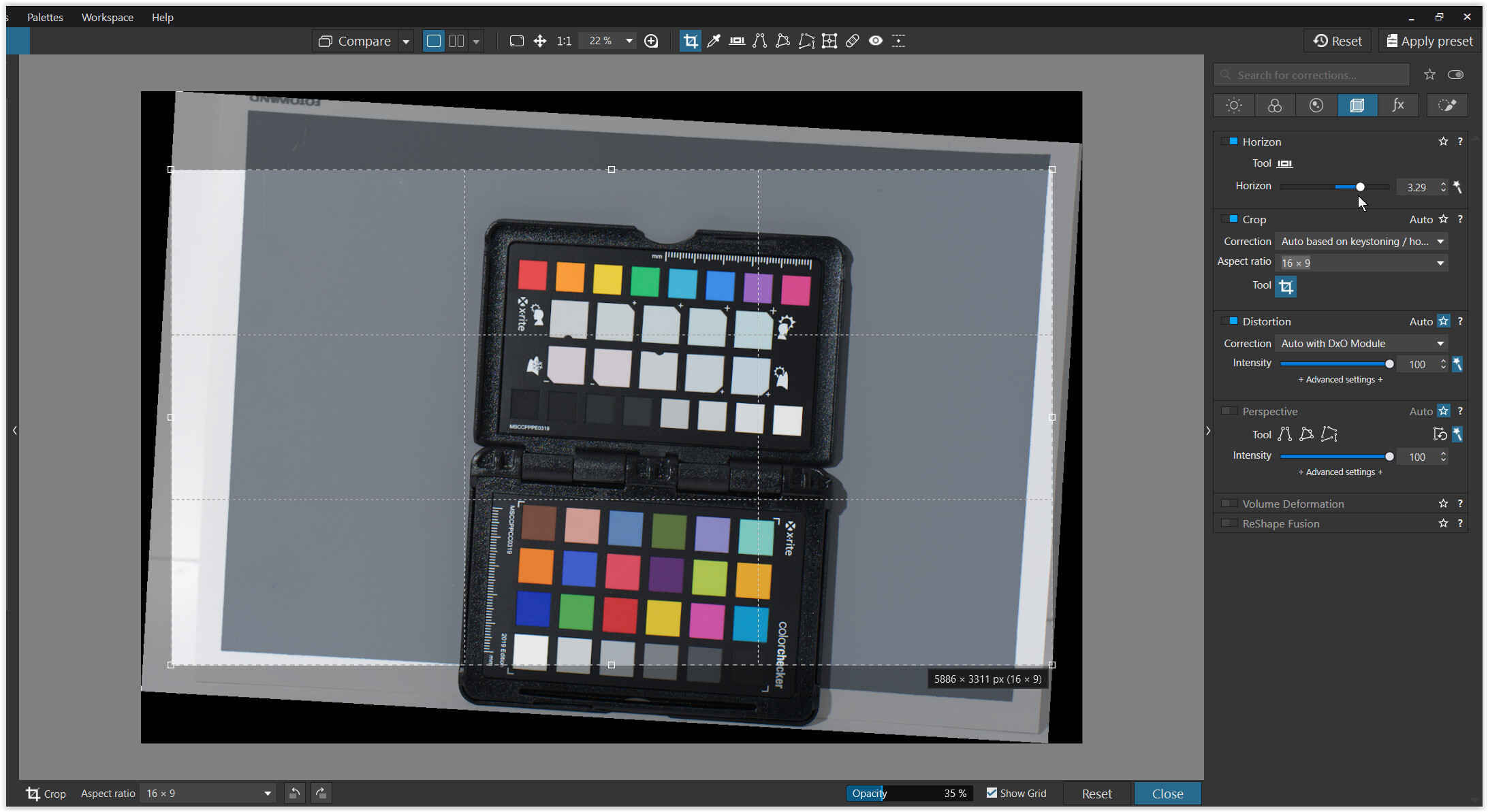
Task: Select 8-point tool in Perspective panel
Action: pyautogui.click(x=1329, y=434)
